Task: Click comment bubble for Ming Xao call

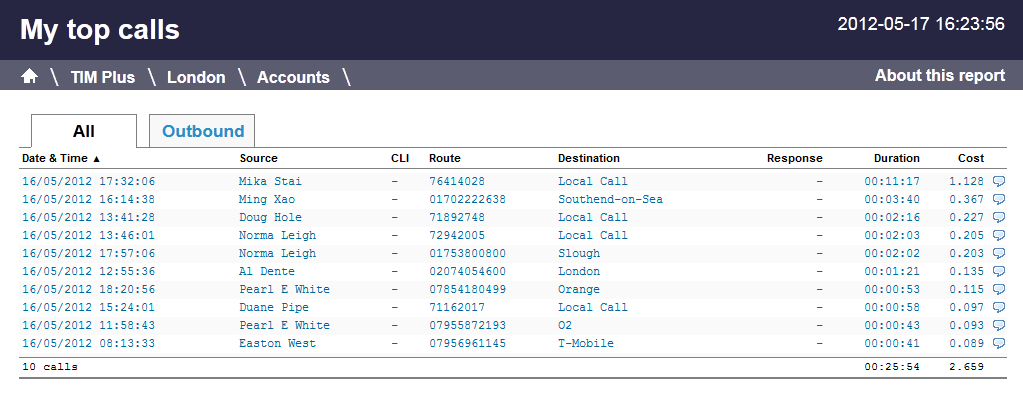Action: [x=998, y=199]
